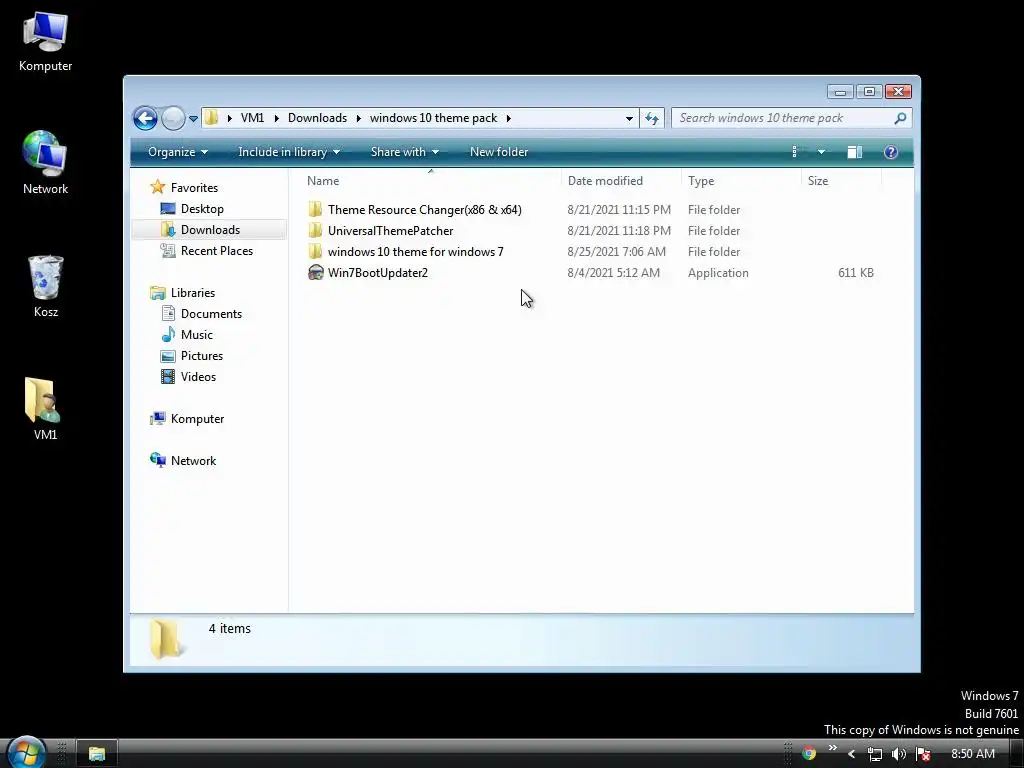The width and height of the screenshot is (1024, 768).
Task: Go back with the Explorer back arrow
Action: pyautogui.click(x=145, y=118)
